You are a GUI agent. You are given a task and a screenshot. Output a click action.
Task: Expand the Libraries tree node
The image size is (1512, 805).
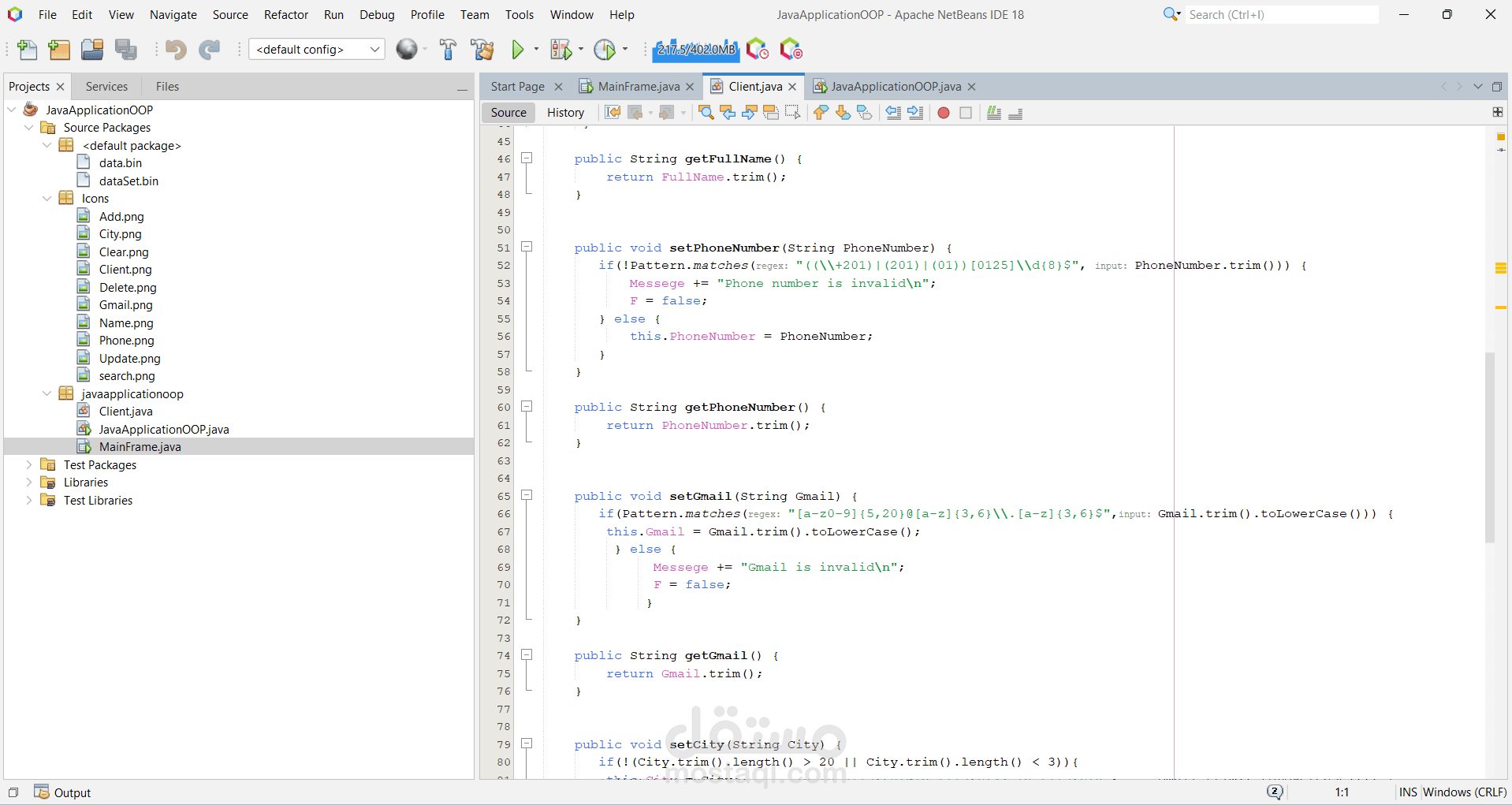(x=29, y=482)
